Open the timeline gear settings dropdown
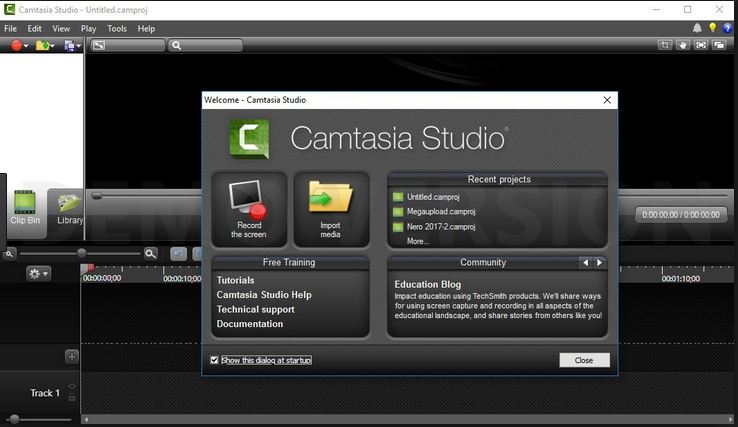Viewport: 738px width, 427px height. pyautogui.click(x=38, y=274)
